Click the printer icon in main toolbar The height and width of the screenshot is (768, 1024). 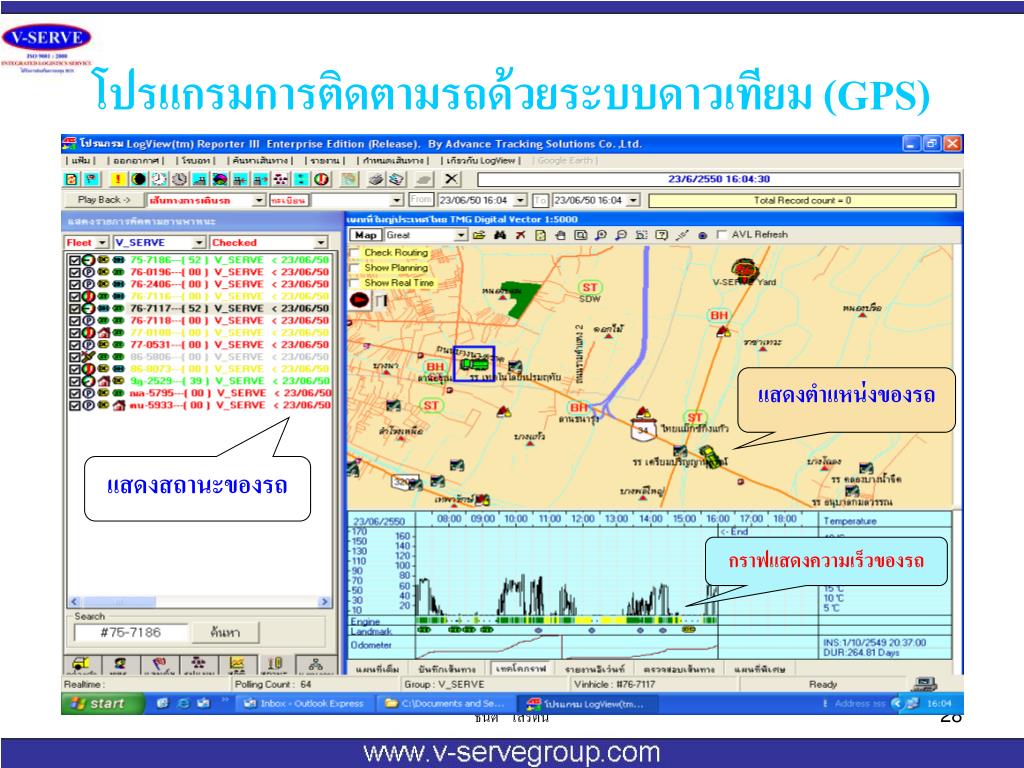coord(376,179)
